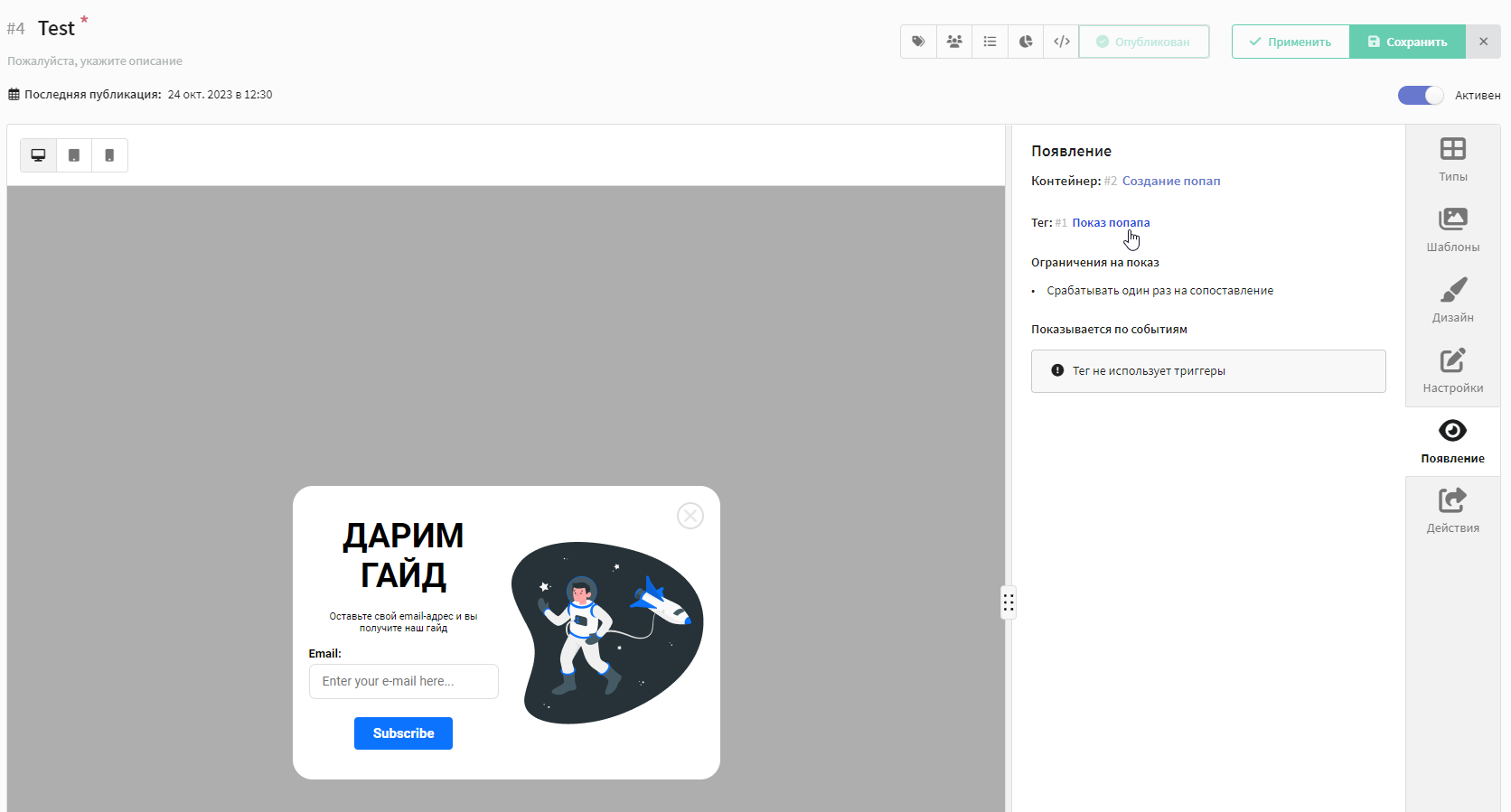Switch the preview to tablet view
This screenshot has width=1511, height=812.
tap(74, 155)
